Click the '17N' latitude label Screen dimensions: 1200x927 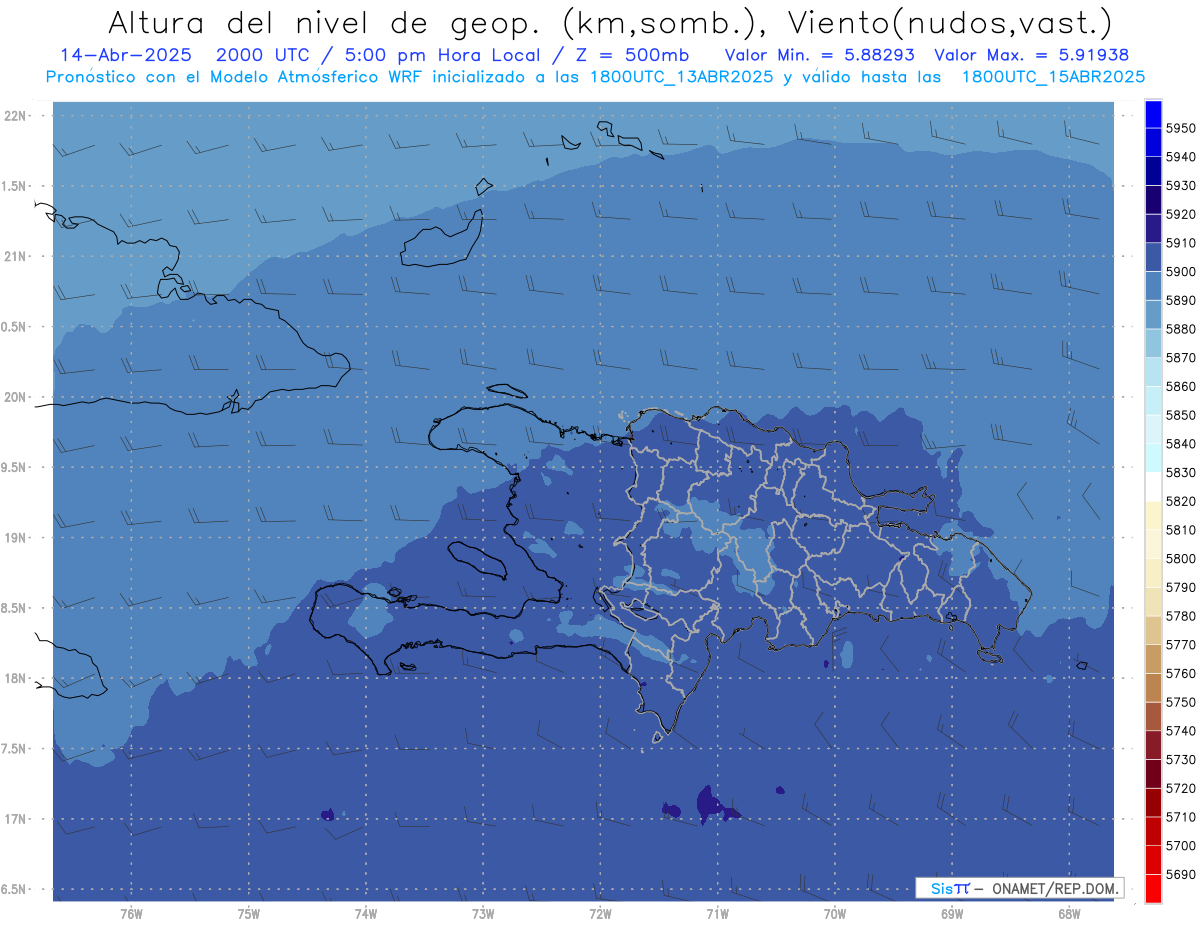[x=17, y=819]
